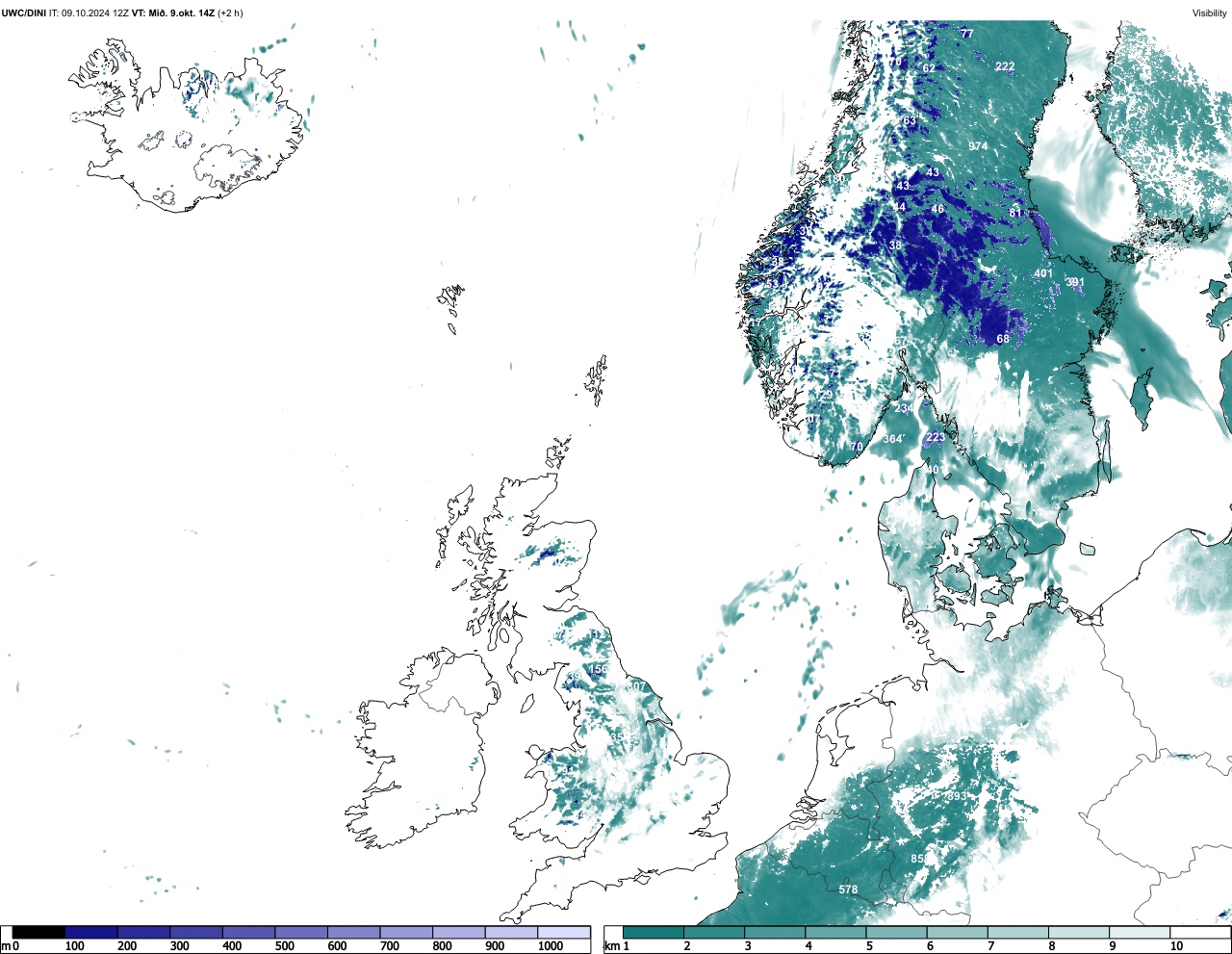This screenshot has width=1232, height=954.
Task: Click the '893' value over Germany
Action: coord(957,796)
